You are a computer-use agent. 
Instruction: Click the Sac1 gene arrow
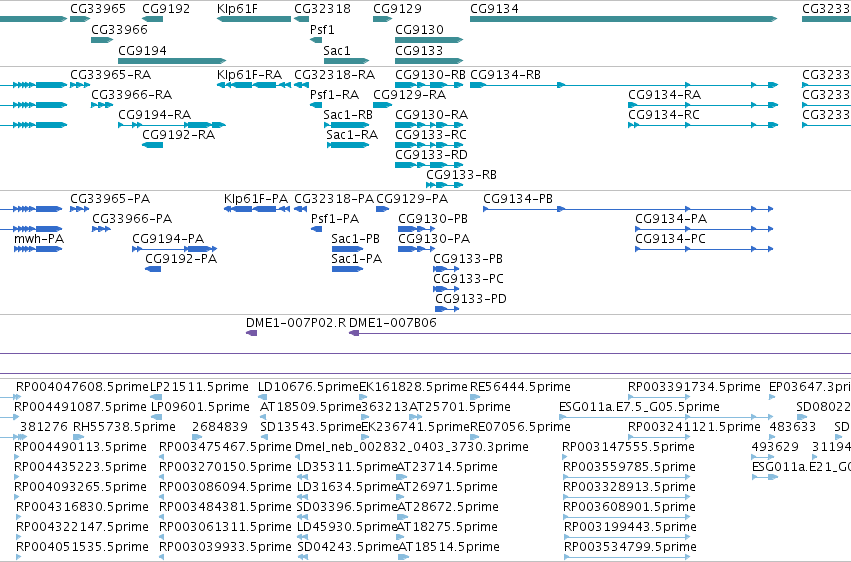coord(346,61)
